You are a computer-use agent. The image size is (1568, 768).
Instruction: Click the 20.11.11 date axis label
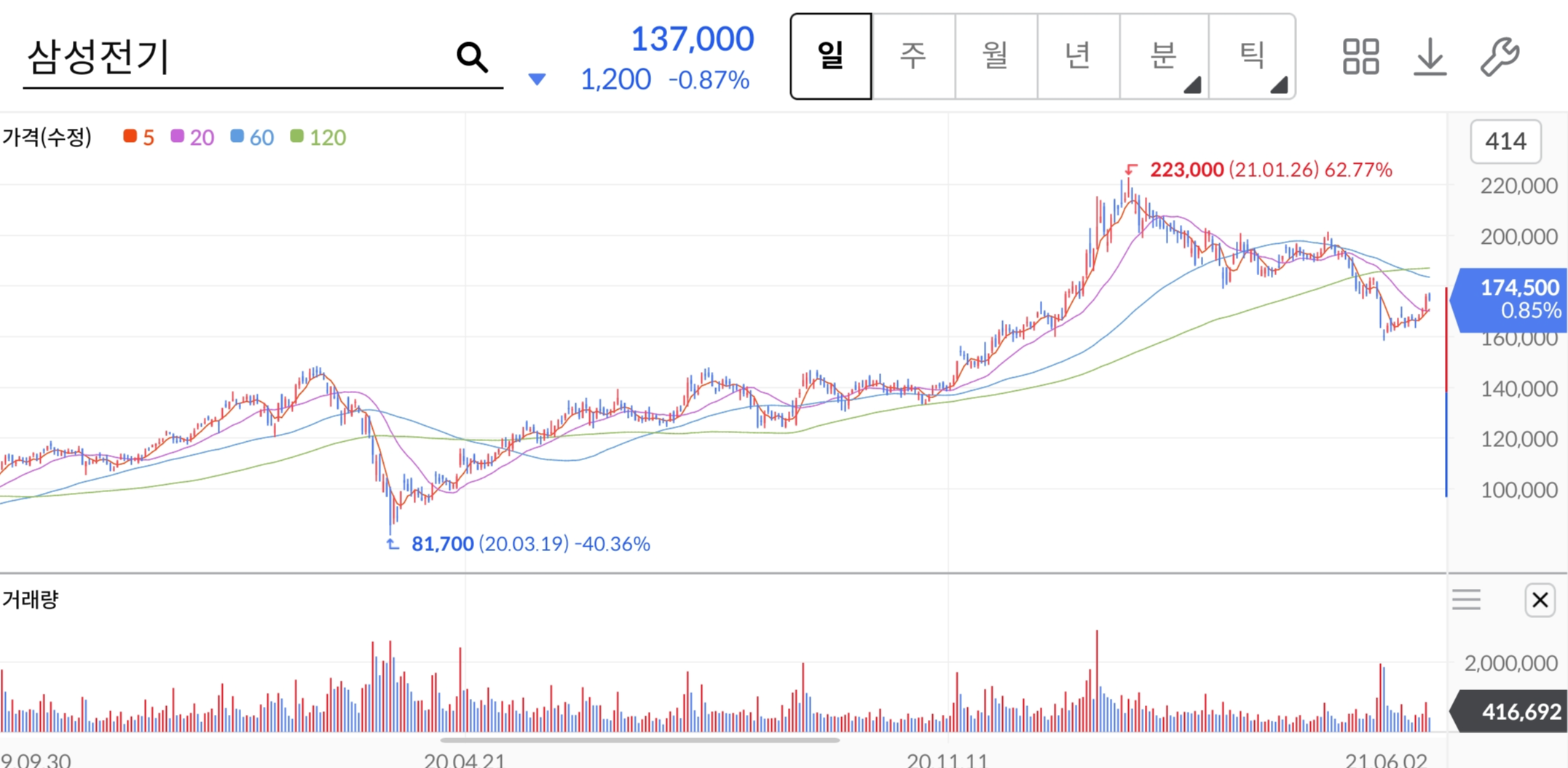coord(948,760)
